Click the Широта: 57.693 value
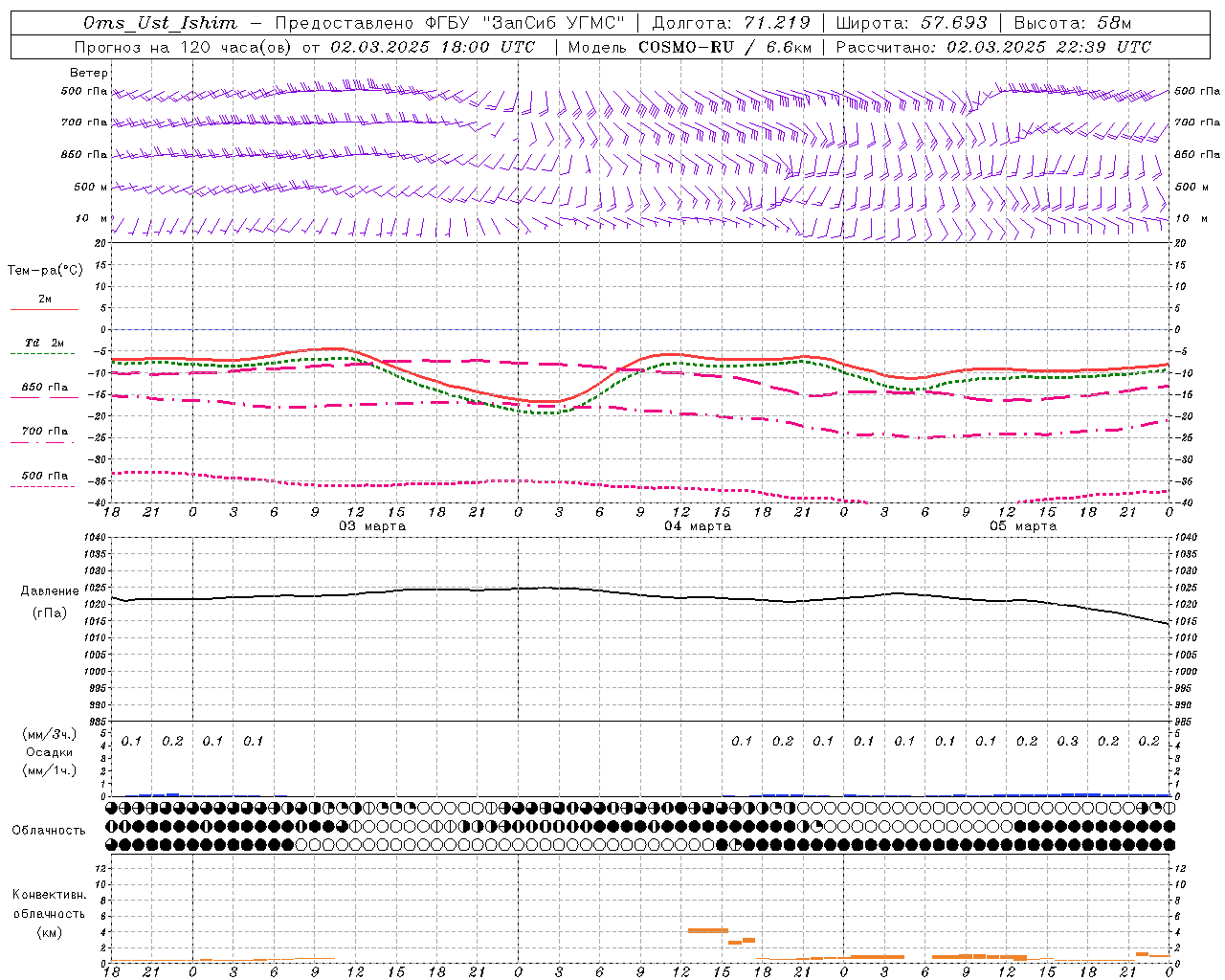The height and width of the screenshot is (980, 1225). click(x=911, y=23)
